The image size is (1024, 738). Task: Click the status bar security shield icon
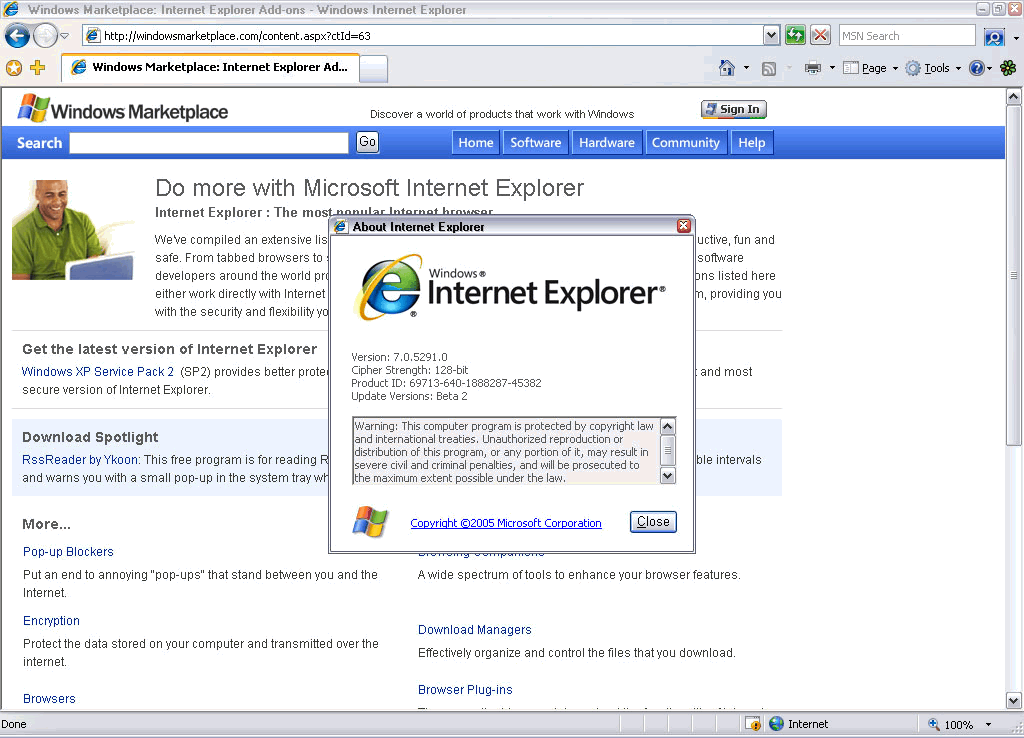752,724
